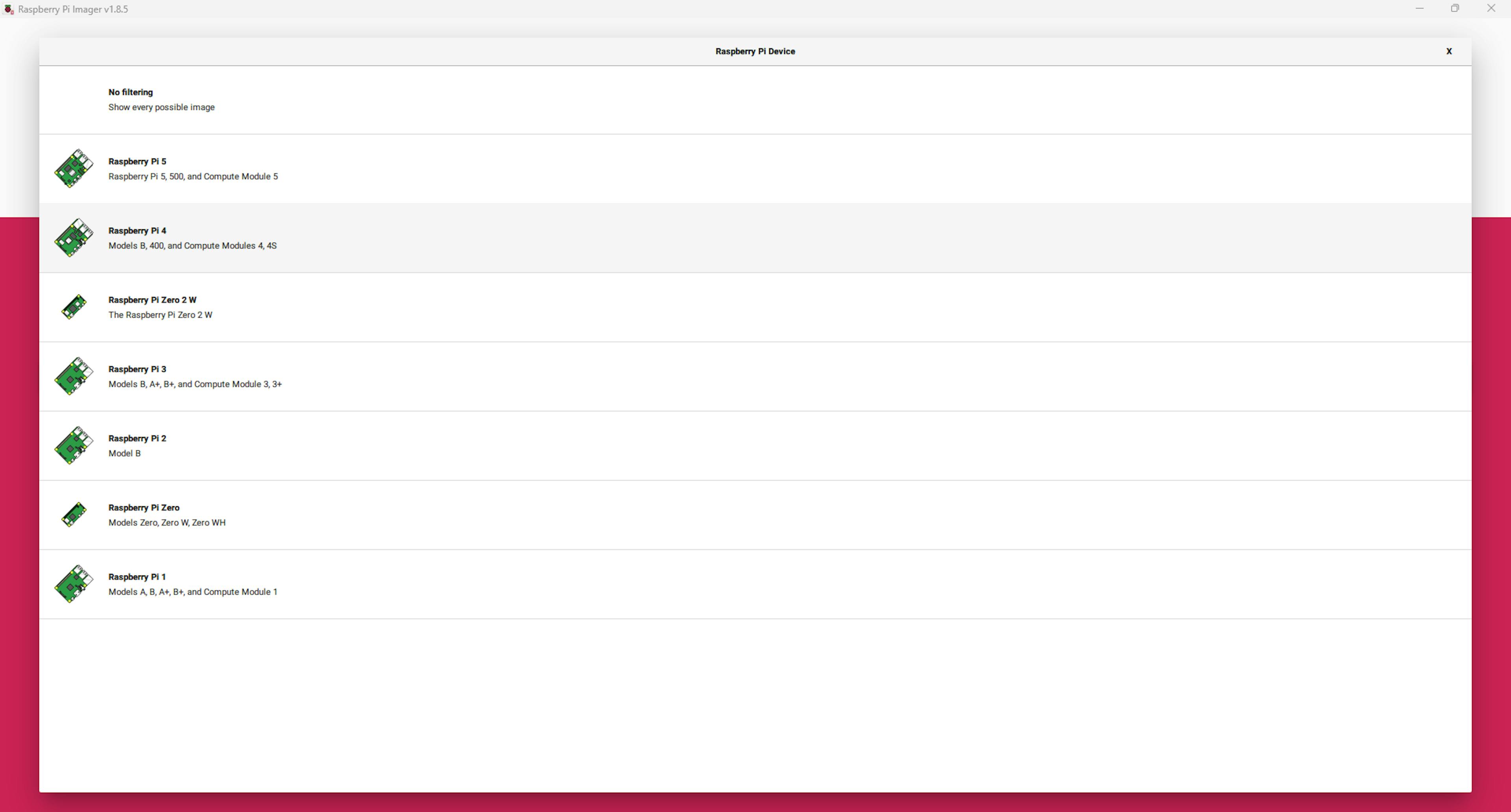
Task: Click the Raspberry Pi 3 board icon
Action: coord(74,376)
